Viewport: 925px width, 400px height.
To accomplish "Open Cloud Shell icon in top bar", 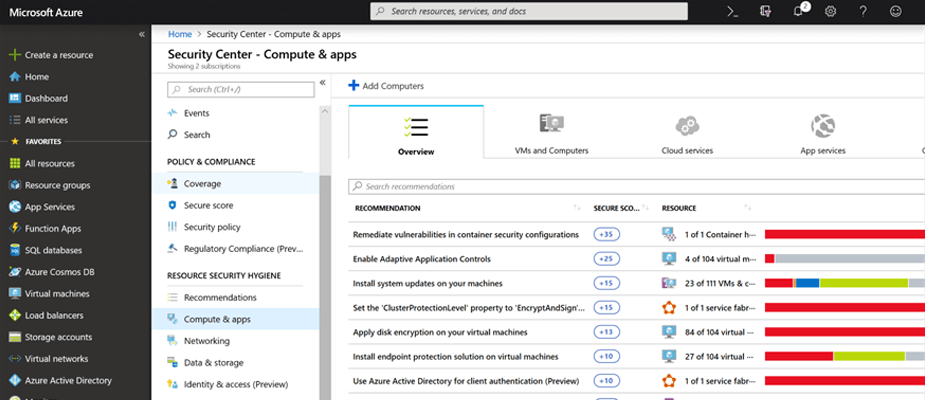I will 732,11.
